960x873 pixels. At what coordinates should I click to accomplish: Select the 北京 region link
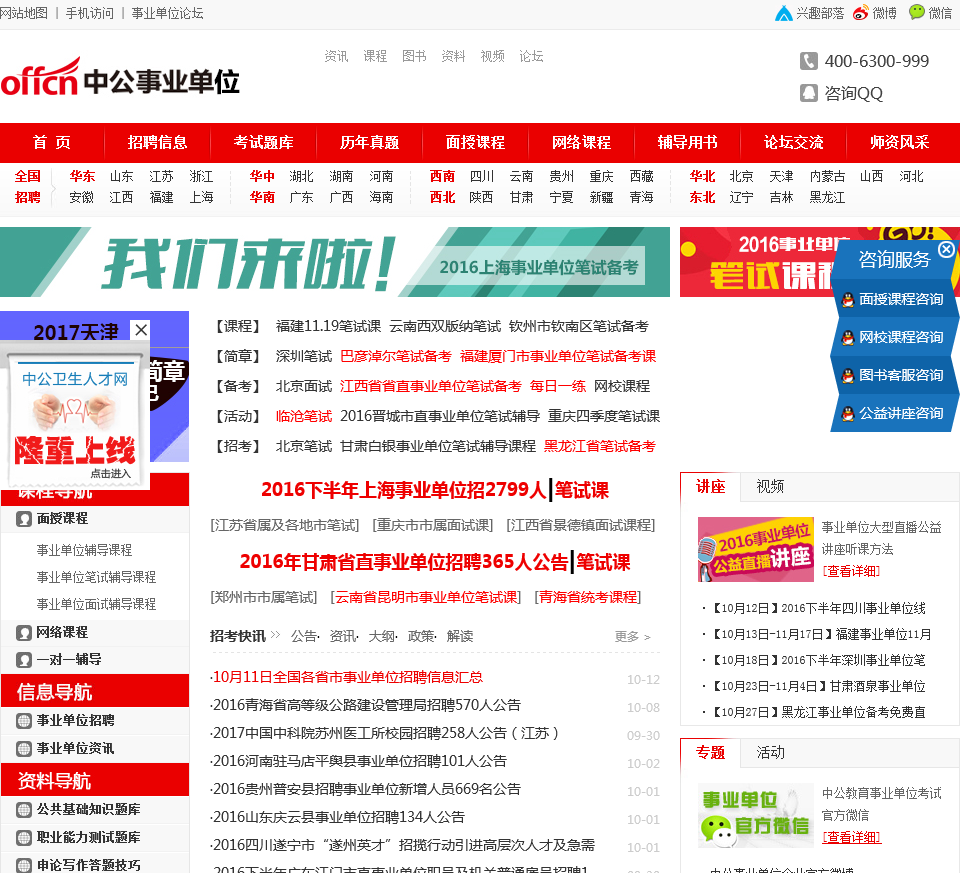click(x=741, y=176)
